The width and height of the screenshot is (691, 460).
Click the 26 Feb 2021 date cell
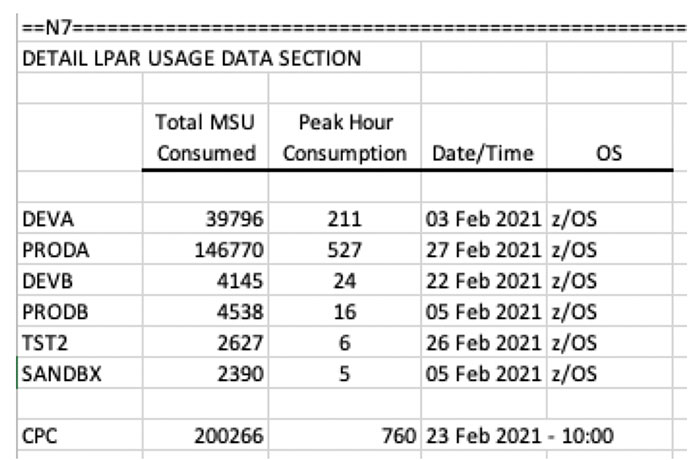pyautogui.click(x=484, y=342)
